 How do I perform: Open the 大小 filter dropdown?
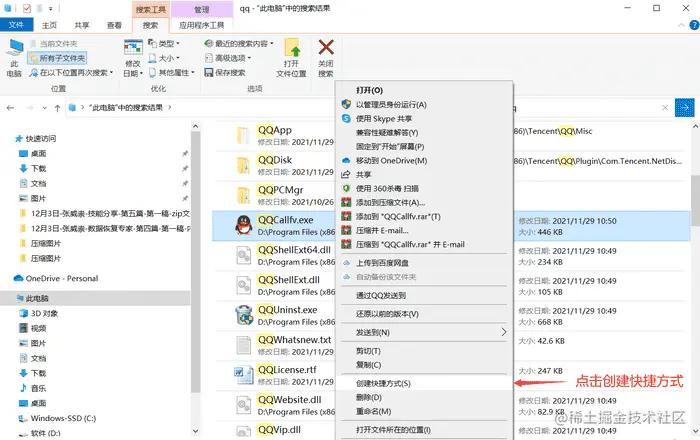(164, 58)
